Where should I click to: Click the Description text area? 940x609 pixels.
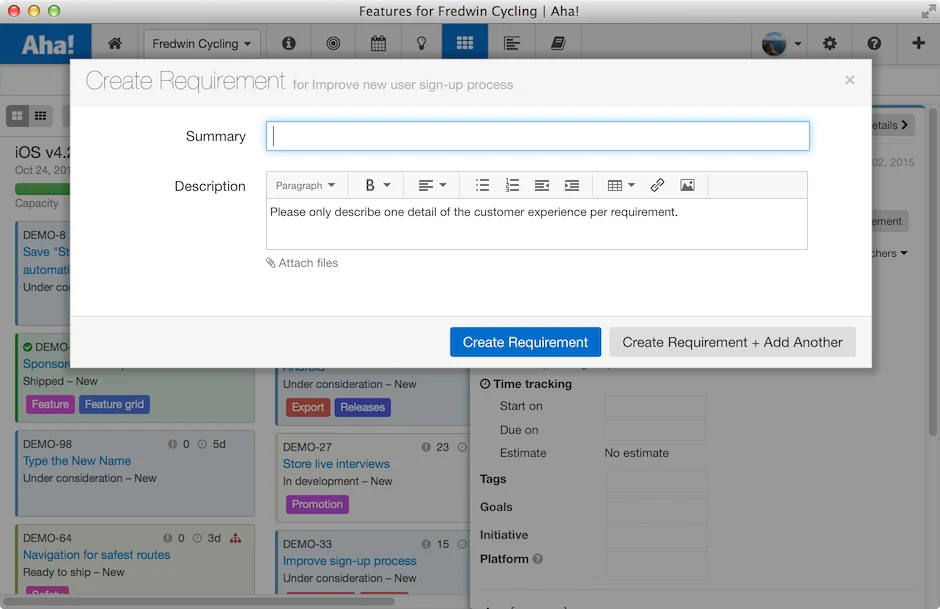[537, 224]
